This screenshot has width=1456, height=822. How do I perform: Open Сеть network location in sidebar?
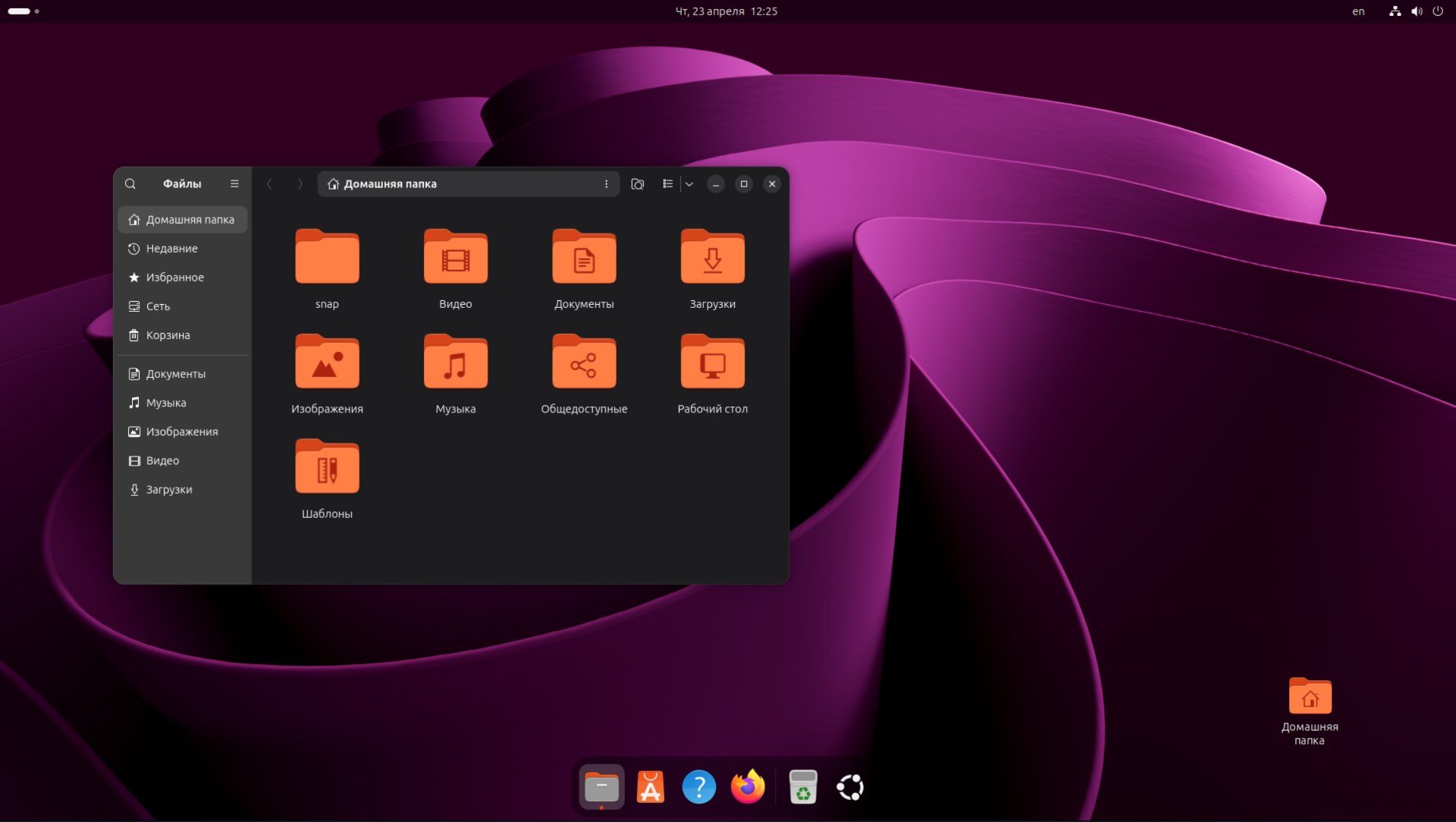click(x=158, y=306)
